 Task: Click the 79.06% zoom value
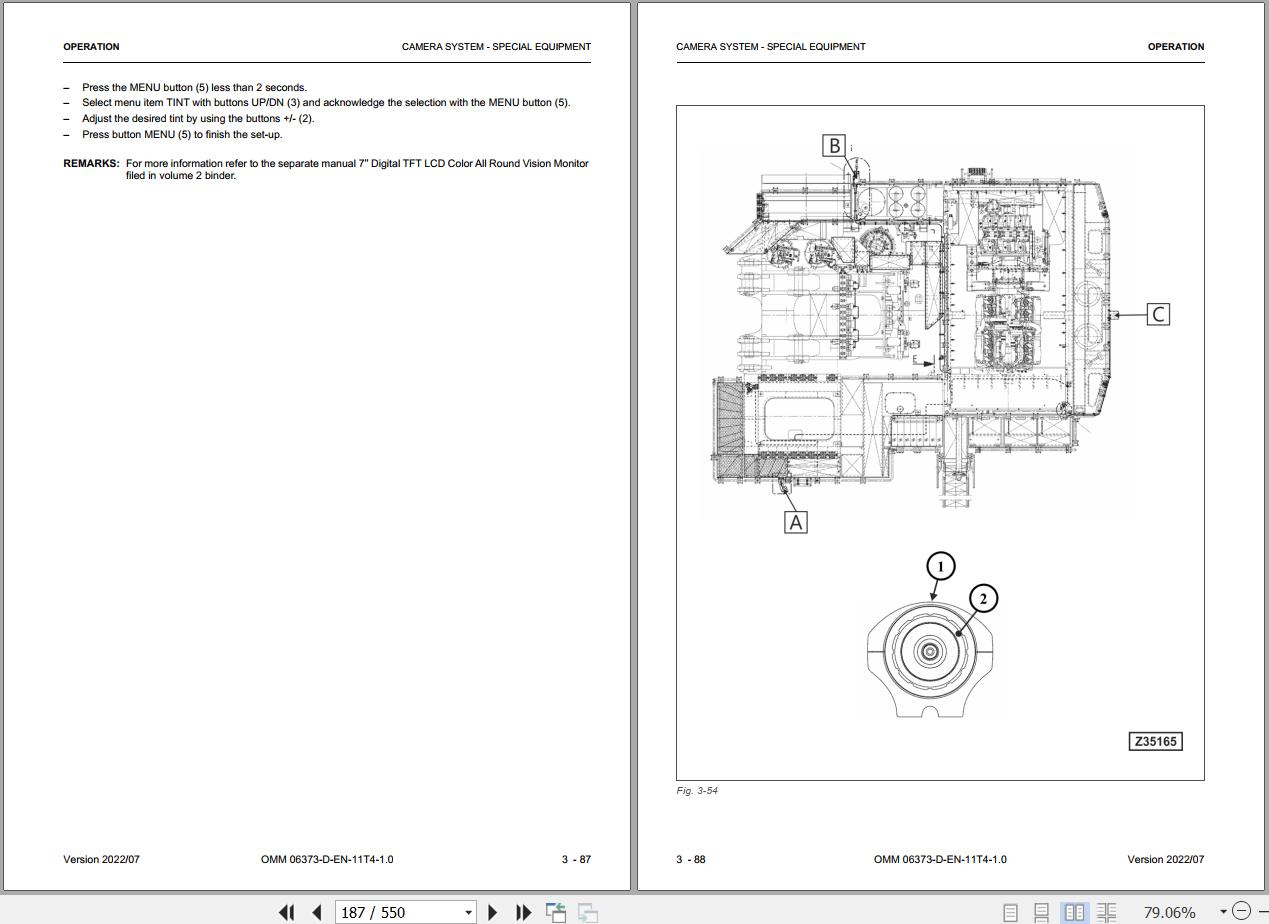[1169, 912]
